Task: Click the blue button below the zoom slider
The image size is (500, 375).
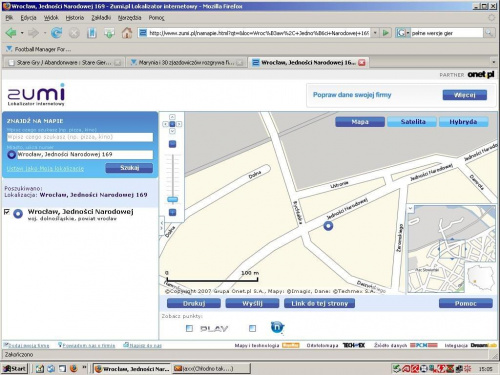Action: click(x=172, y=212)
